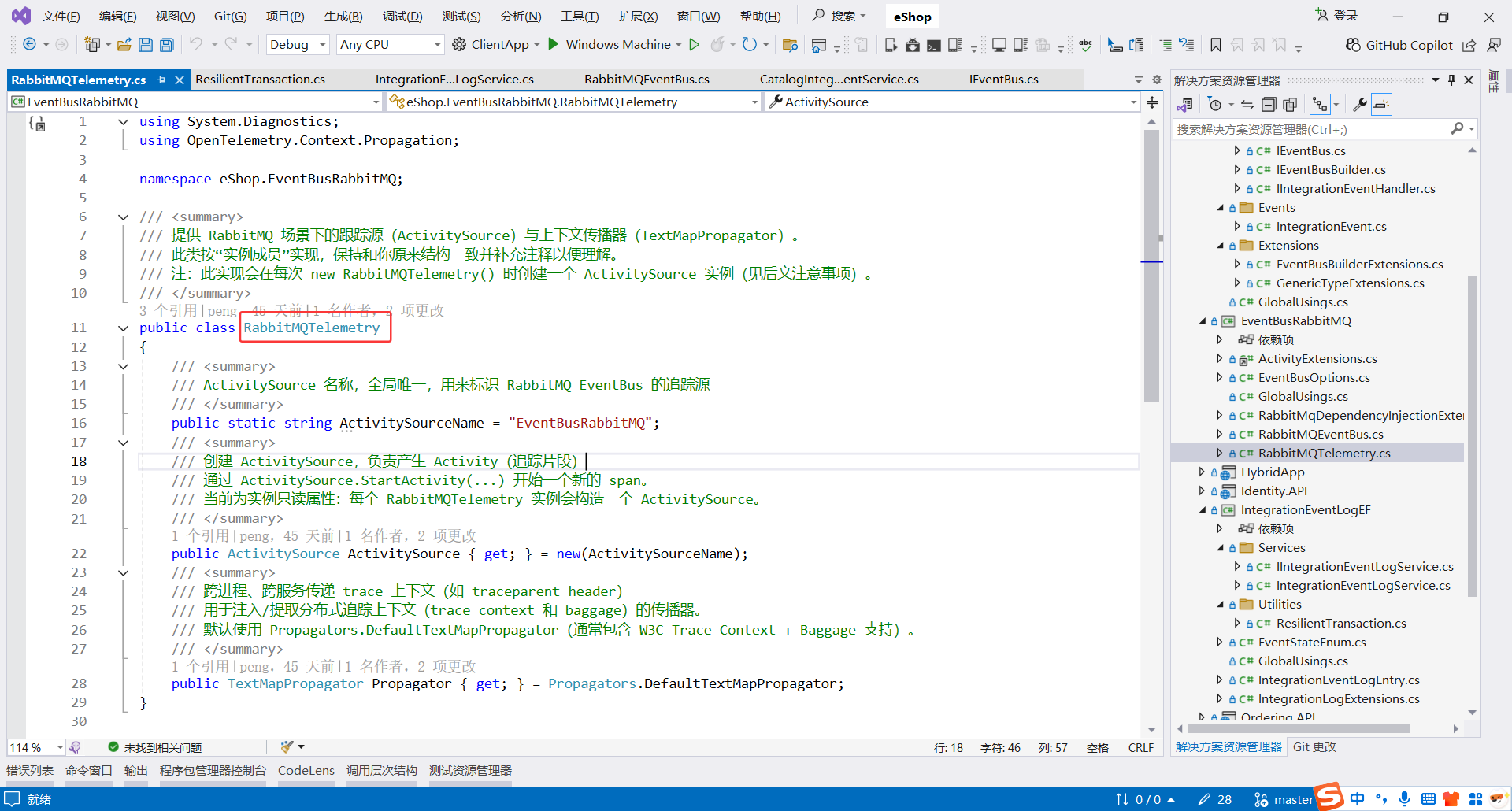Open Find in Files folder-search icon

(x=790, y=45)
